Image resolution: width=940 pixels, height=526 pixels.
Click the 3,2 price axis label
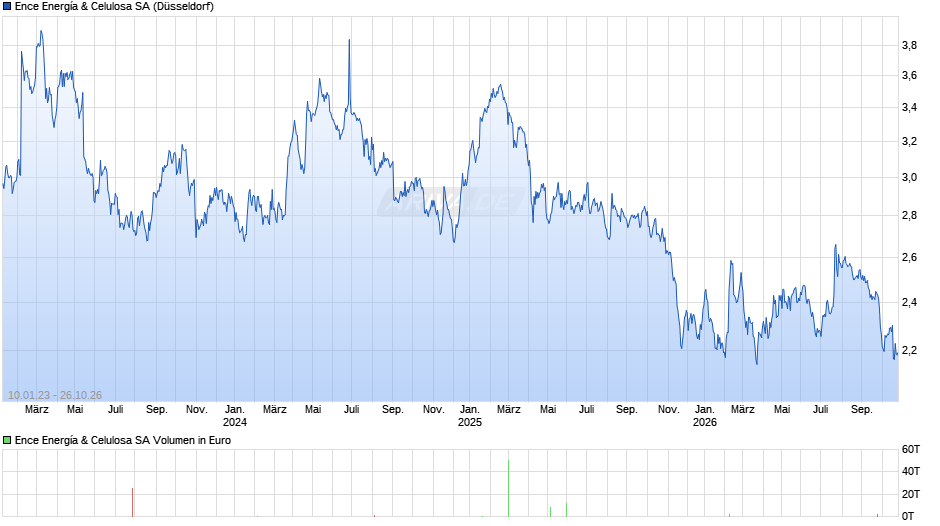click(909, 142)
